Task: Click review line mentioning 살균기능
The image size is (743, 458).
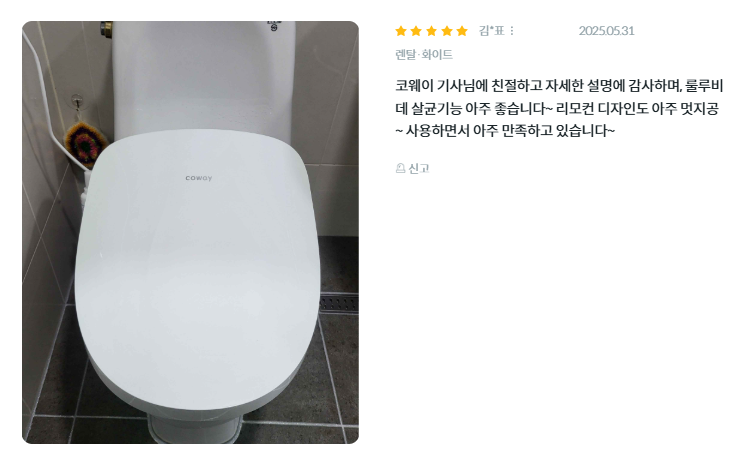Action: click(557, 108)
